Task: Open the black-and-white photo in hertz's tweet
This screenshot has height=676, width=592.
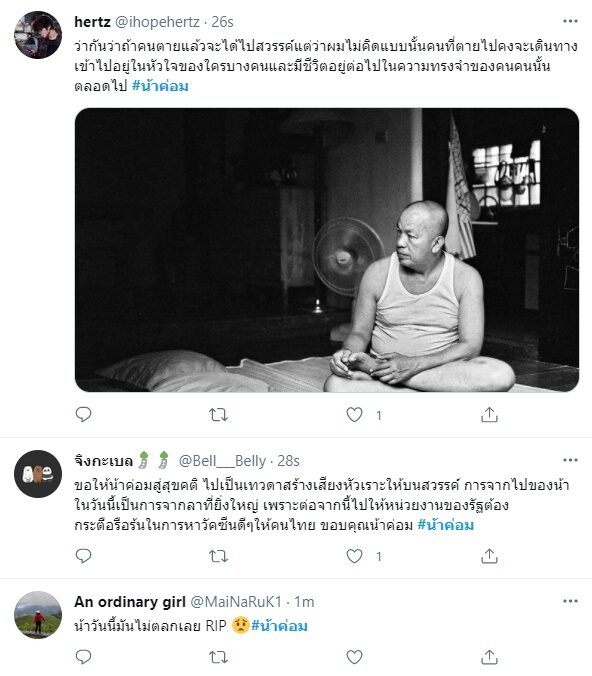Action: tap(327, 250)
